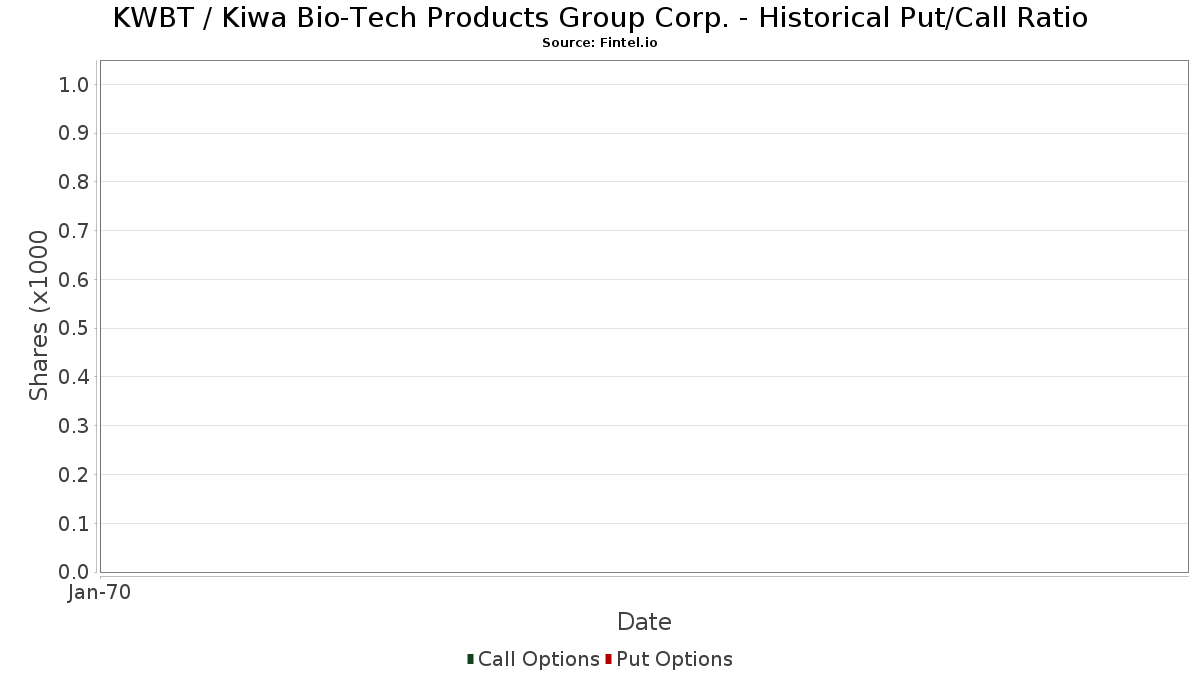Select the 1.0 y-axis tick label

pos(74,85)
